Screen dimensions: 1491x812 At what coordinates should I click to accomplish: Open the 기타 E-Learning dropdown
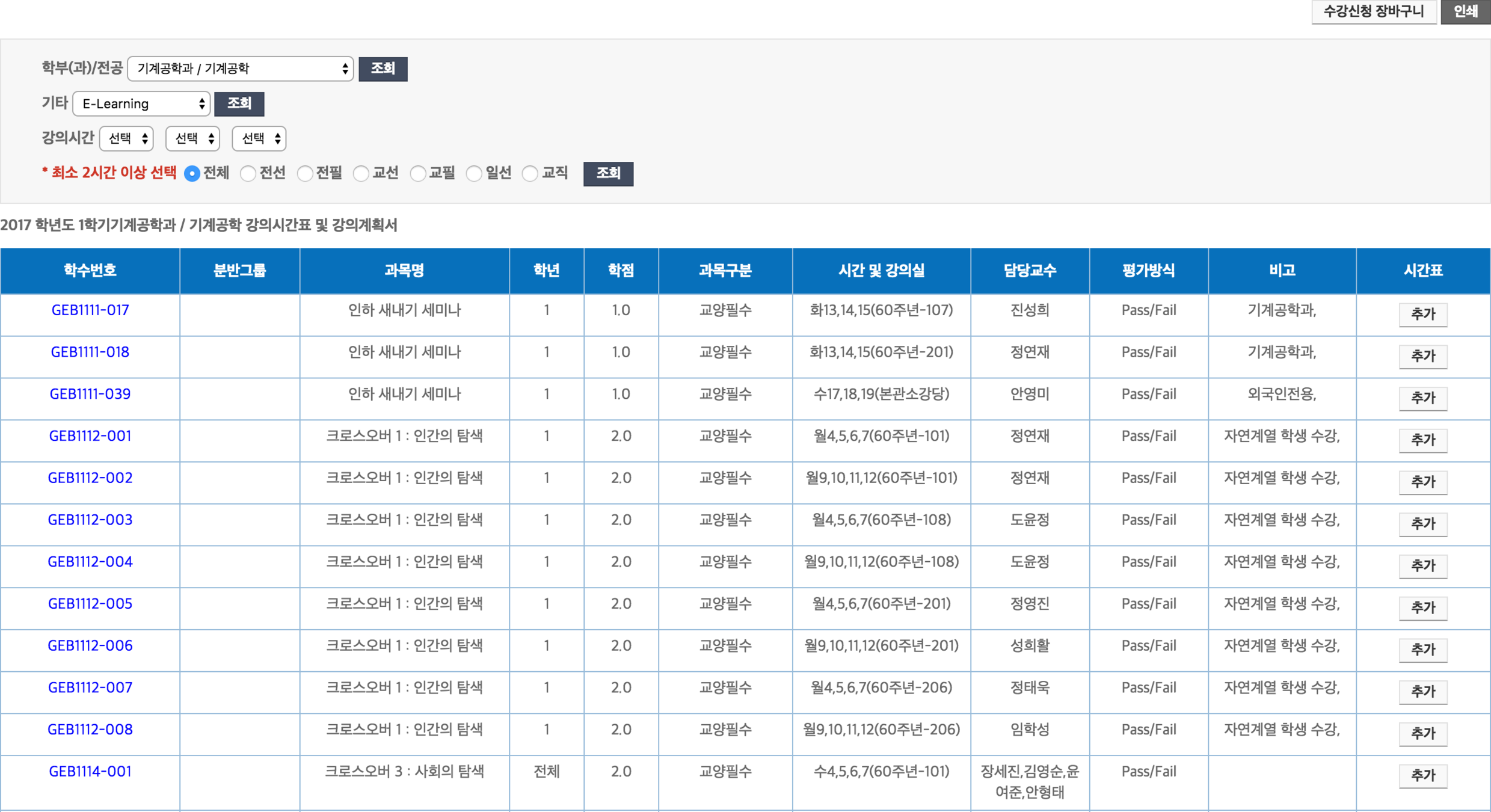pos(141,103)
